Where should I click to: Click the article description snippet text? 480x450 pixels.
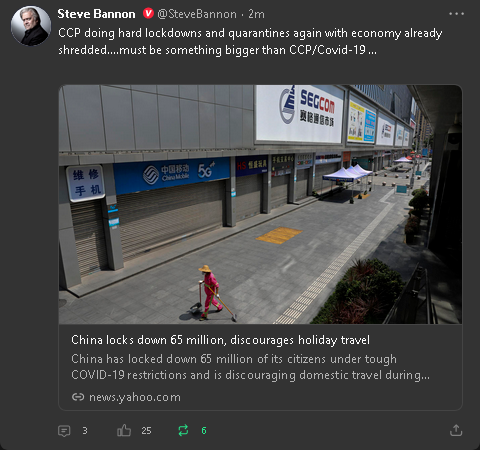click(250, 367)
